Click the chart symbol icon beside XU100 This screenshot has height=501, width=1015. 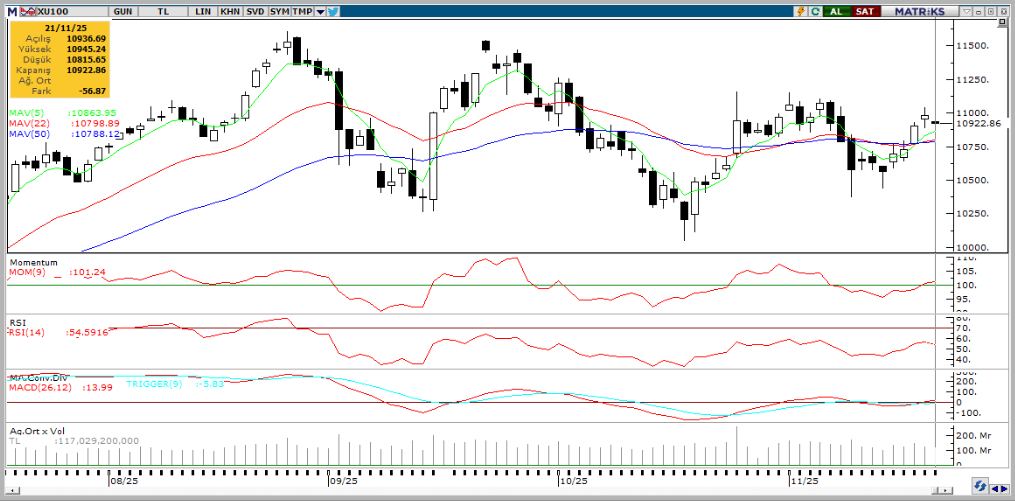pyautogui.click(x=27, y=10)
